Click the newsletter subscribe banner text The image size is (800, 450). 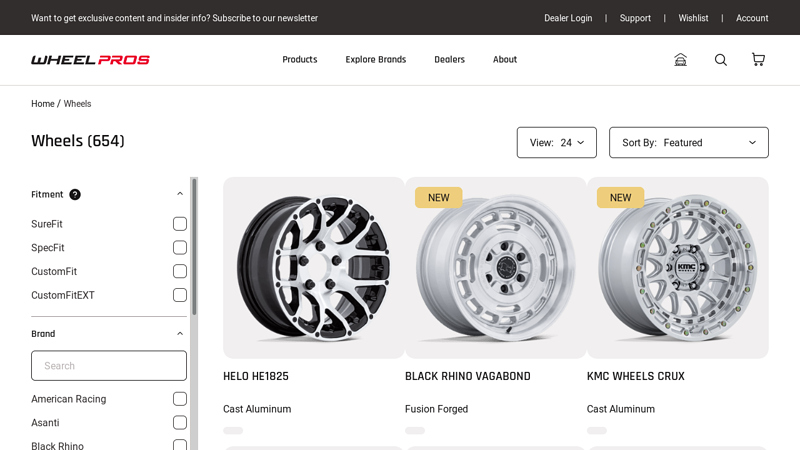click(174, 18)
